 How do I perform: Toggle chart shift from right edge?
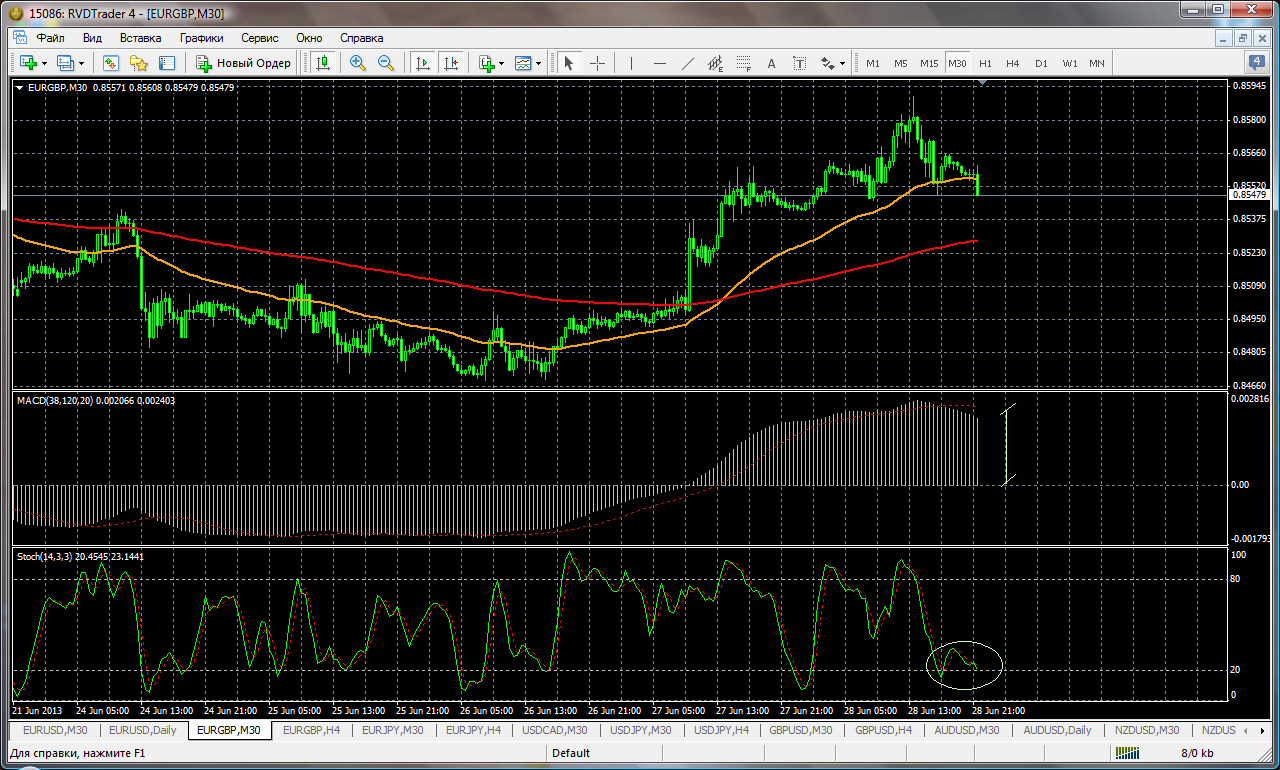tap(452, 63)
